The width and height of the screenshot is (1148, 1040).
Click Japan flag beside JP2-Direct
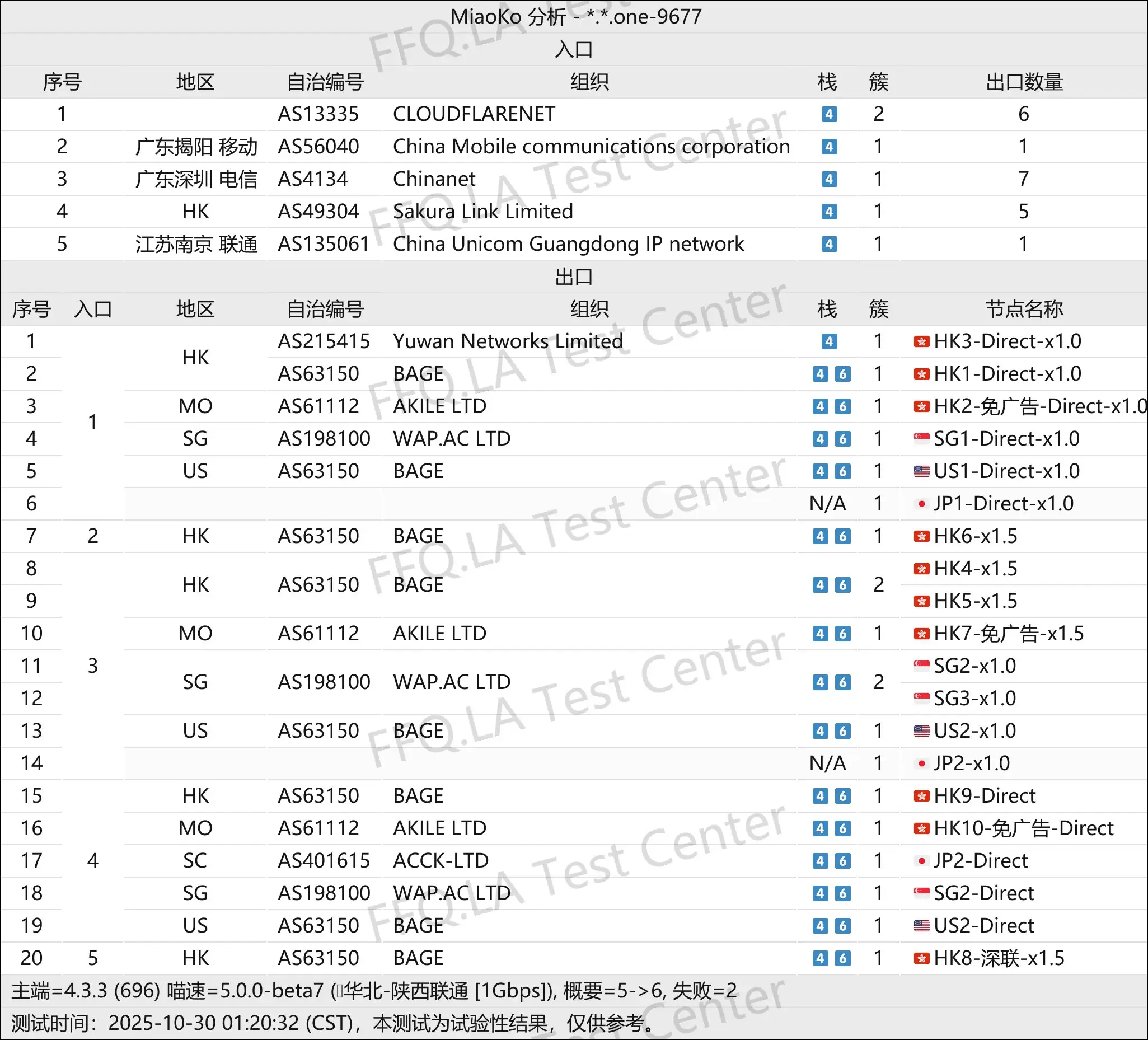point(921,860)
